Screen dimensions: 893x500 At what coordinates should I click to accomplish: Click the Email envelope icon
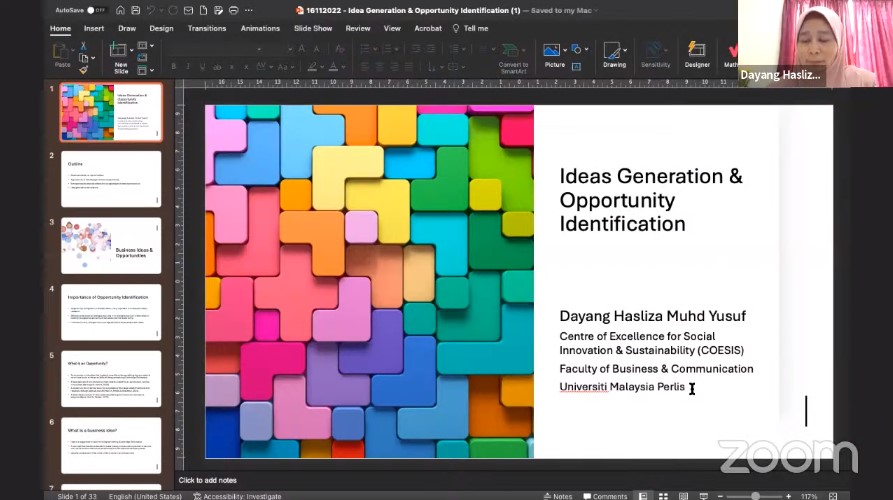tap(189, 10)
